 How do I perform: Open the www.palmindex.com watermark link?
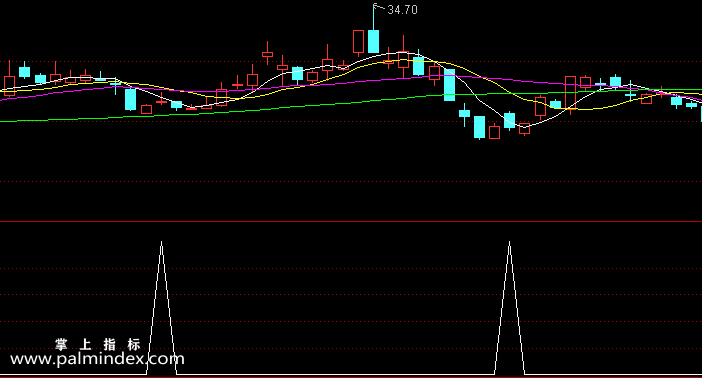97,359
